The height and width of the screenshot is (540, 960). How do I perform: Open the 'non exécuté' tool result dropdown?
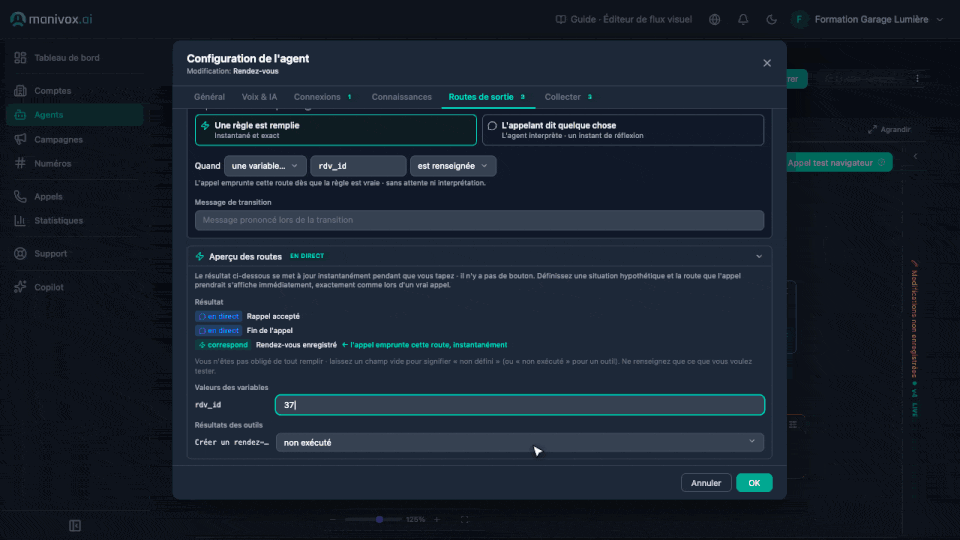520,442
